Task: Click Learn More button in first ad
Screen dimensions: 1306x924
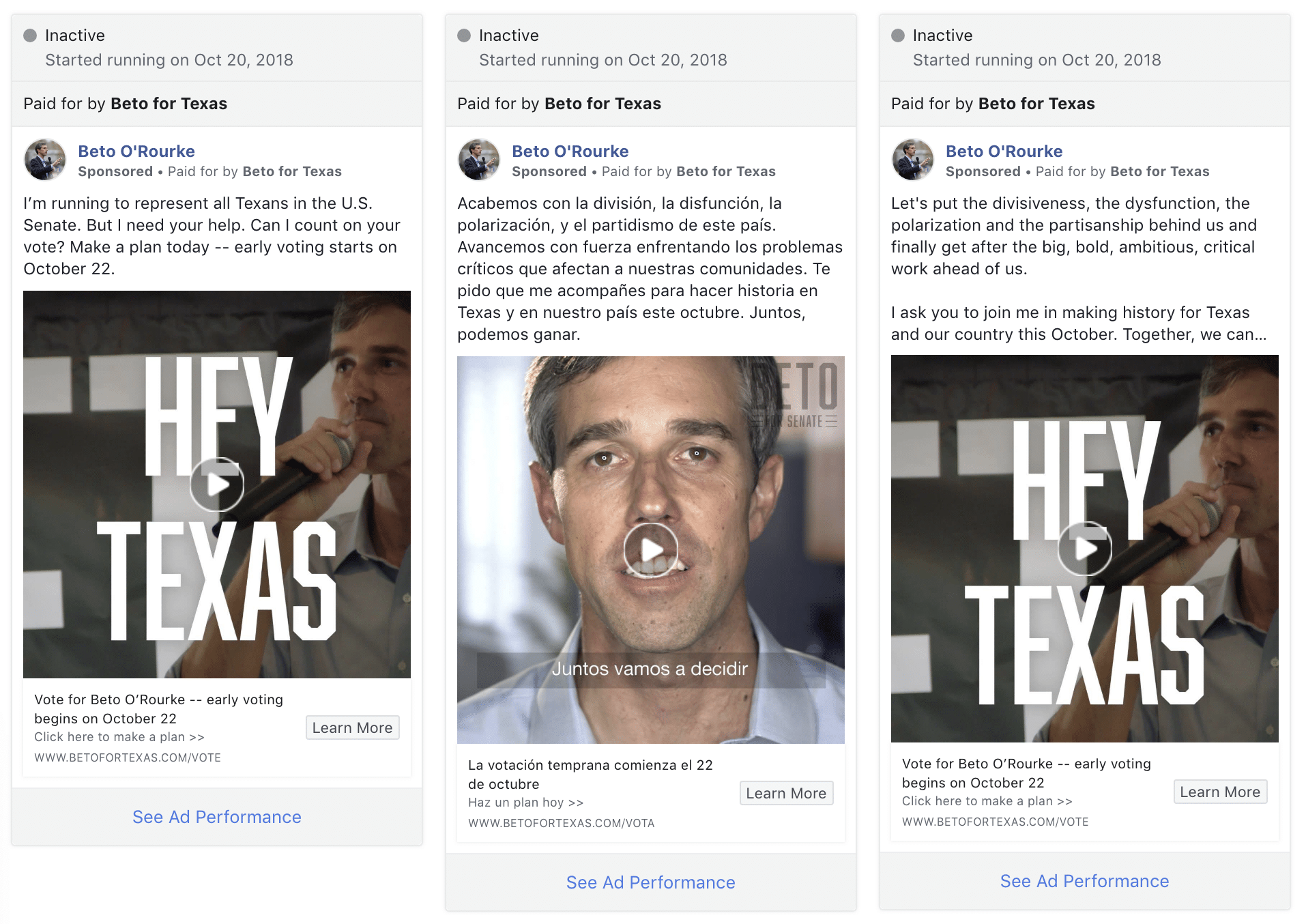Action: [353, 727]
